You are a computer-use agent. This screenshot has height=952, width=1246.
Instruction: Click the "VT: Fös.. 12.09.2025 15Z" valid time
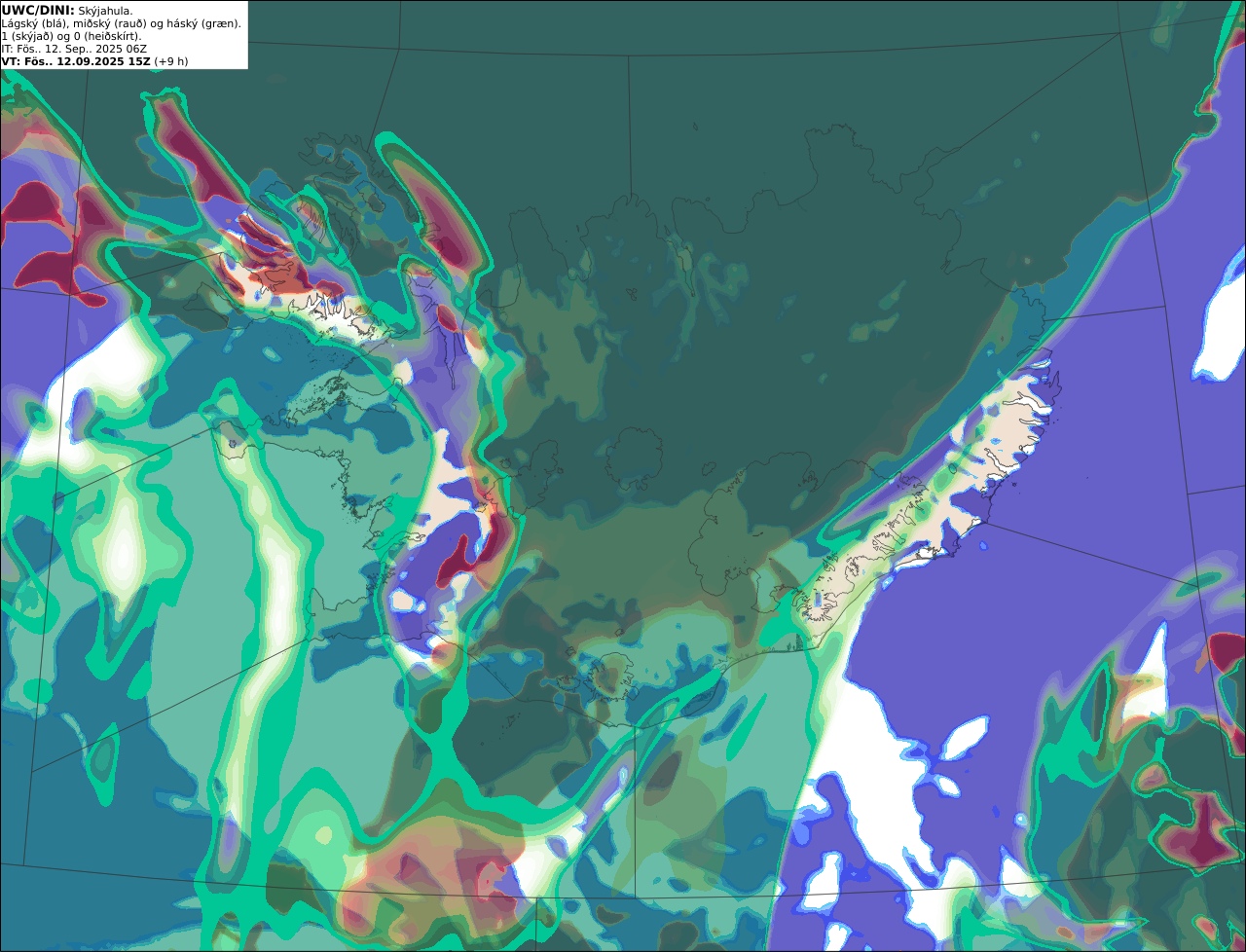click(76, 61)
